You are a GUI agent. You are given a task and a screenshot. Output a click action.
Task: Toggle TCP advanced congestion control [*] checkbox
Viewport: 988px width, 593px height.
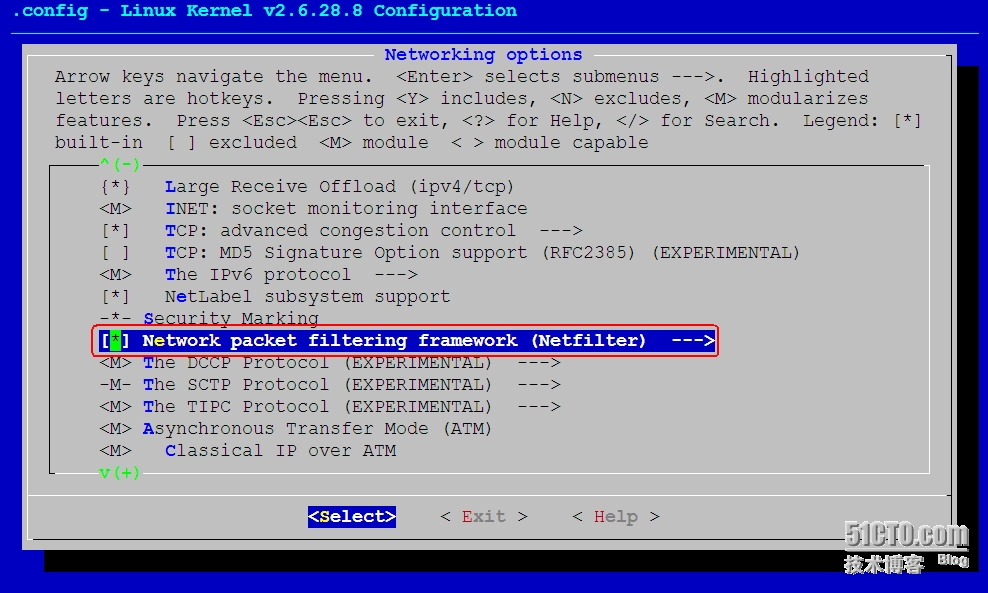pyautogui.click(x=115, y=231)
